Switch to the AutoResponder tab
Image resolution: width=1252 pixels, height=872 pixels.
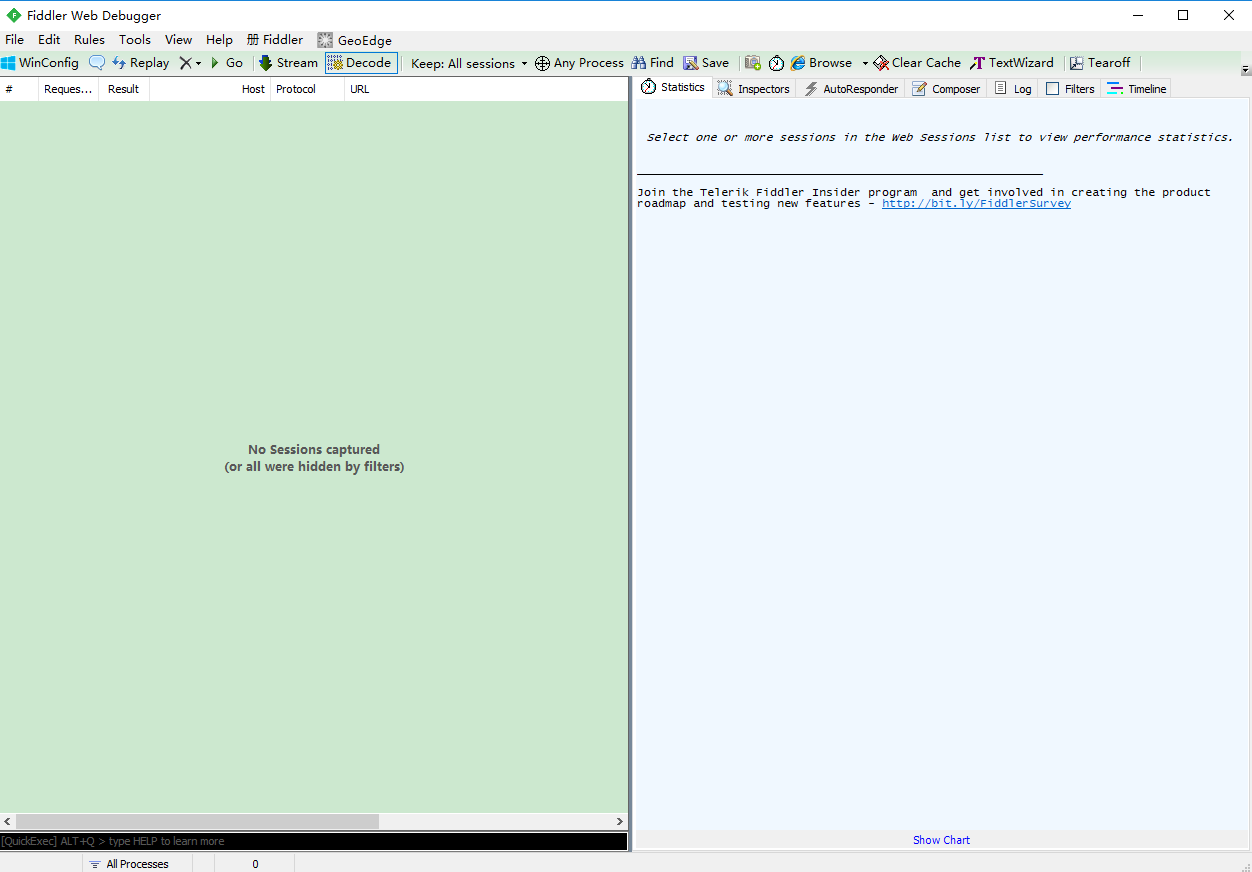tap(851, 89)
